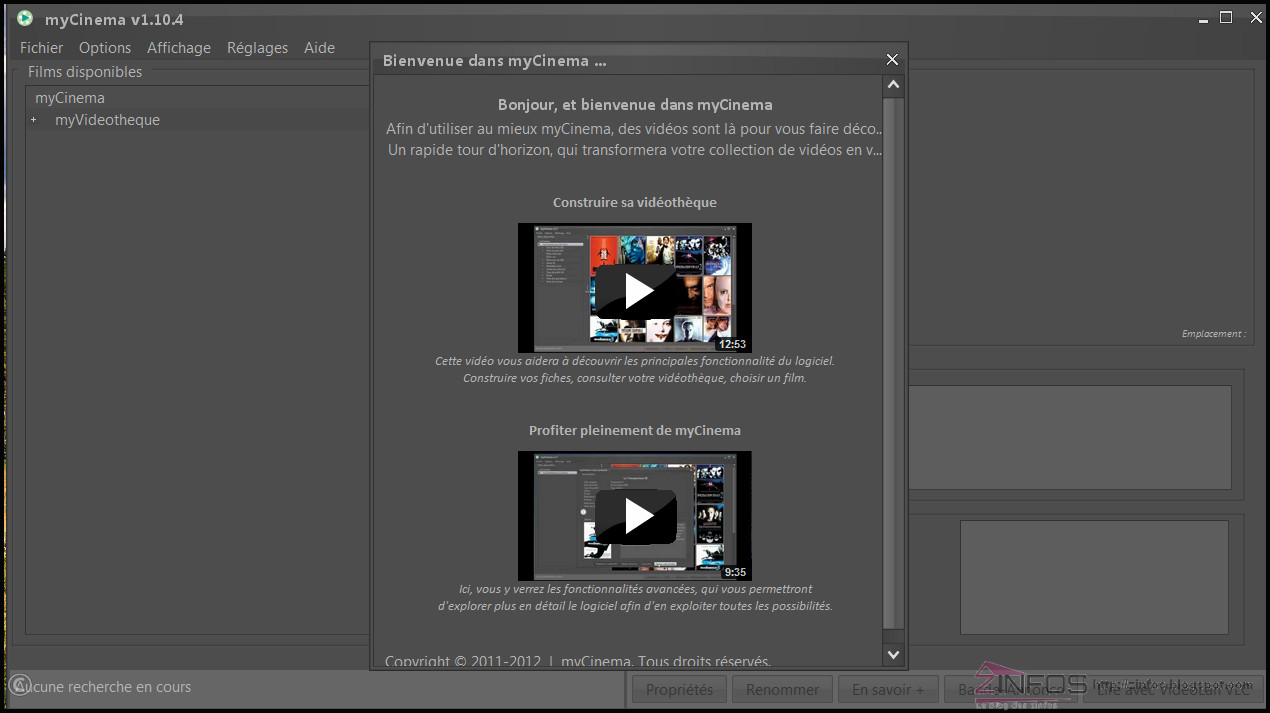
Task: Click the En savoir + button
Action: click(887, 688)
